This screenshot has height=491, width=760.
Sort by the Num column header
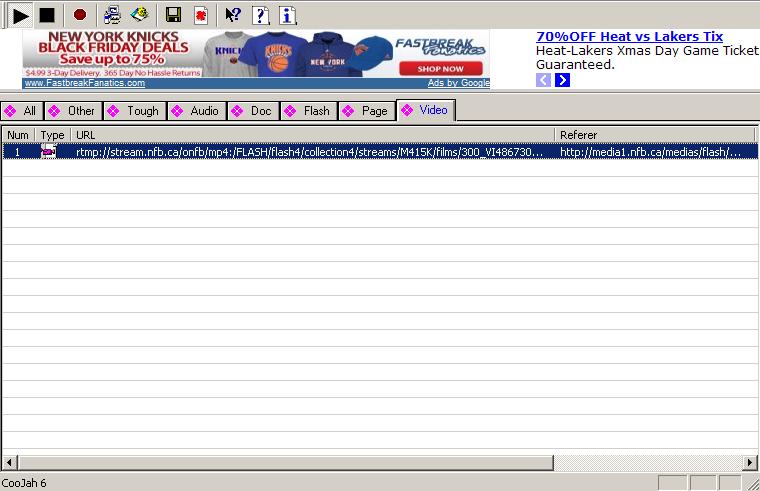(x=18, y=135)
